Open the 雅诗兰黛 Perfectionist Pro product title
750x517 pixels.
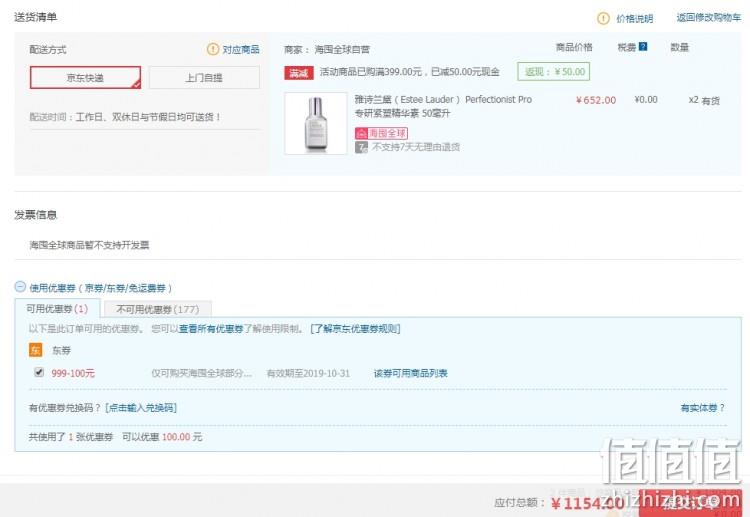click(443, 106)
